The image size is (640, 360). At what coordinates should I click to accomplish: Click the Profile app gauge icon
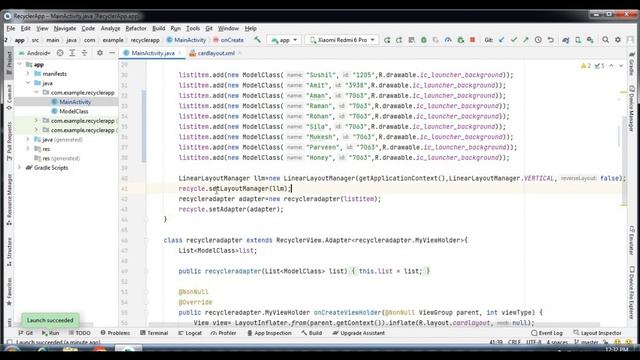pyautogui.click(x=448, y=40)
